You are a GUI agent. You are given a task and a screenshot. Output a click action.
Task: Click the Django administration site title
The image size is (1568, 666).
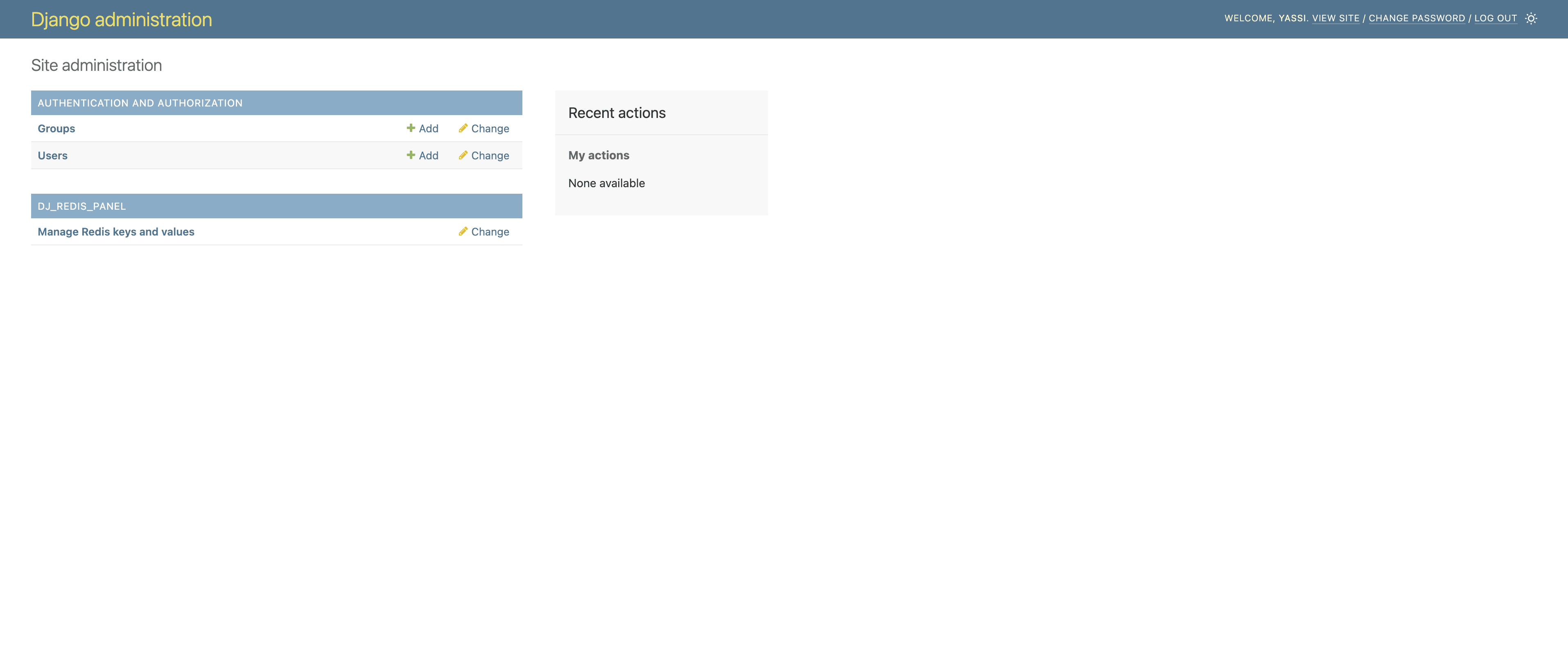122,20
